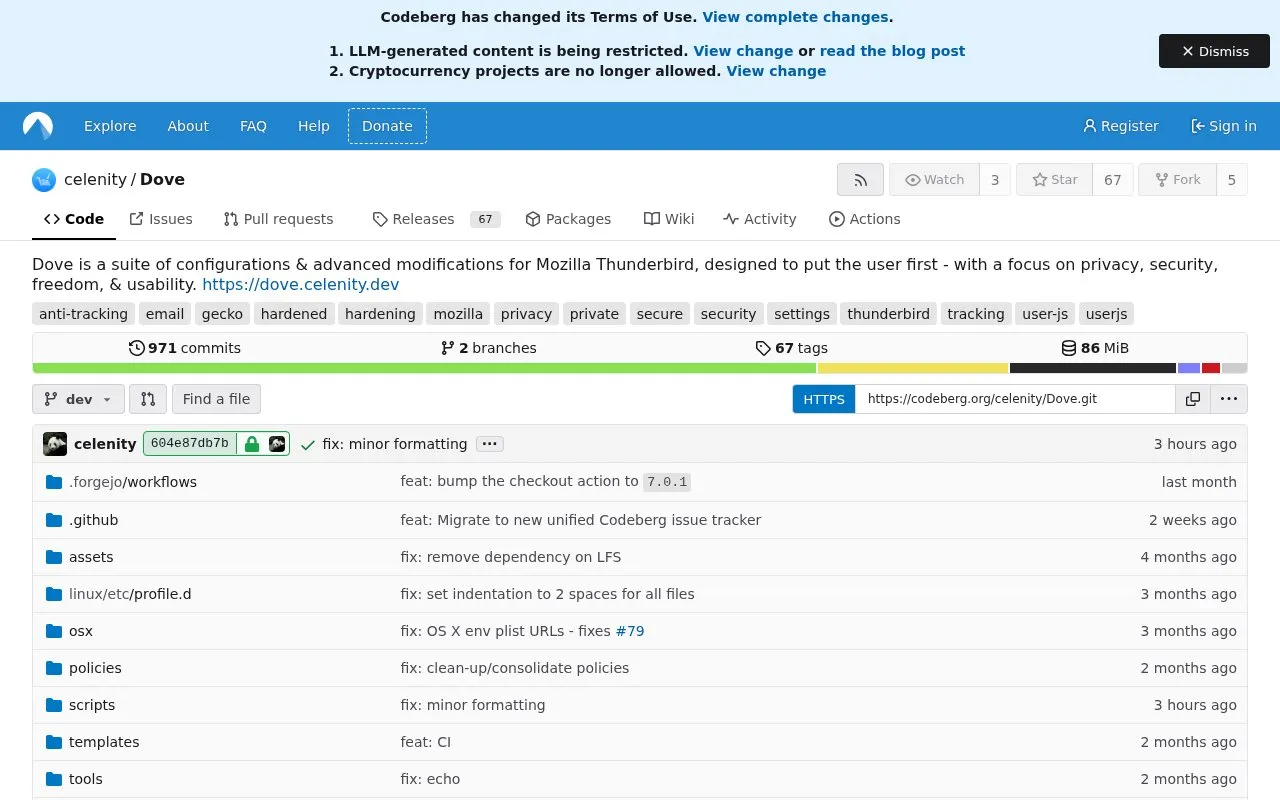The height and width of the screenshot is (800, 1280).
Task: Open the scripts folder
Action: coord(92,705)
